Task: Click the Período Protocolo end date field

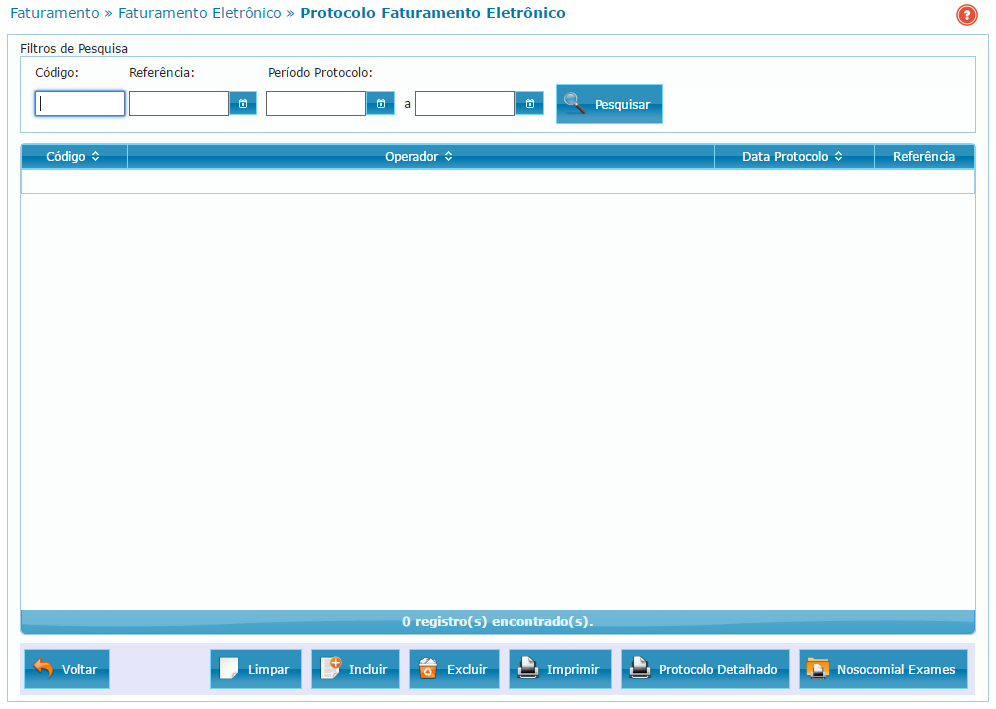Action: (465, 104)
